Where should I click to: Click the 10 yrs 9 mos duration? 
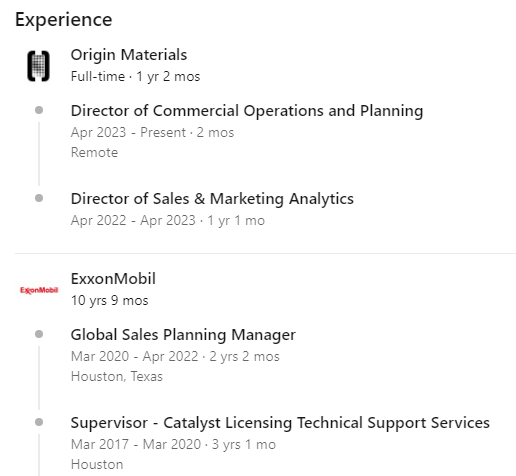pyautogui.click(x=109, y=301)
